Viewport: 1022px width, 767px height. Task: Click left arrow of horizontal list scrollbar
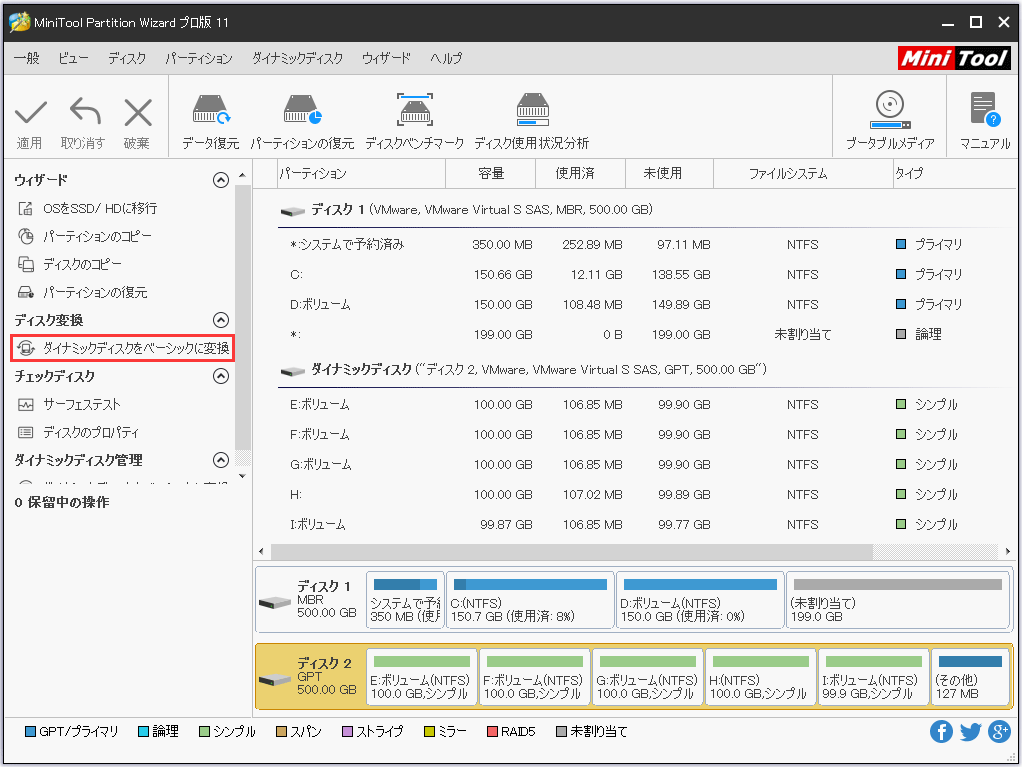(x=261, y=551)
